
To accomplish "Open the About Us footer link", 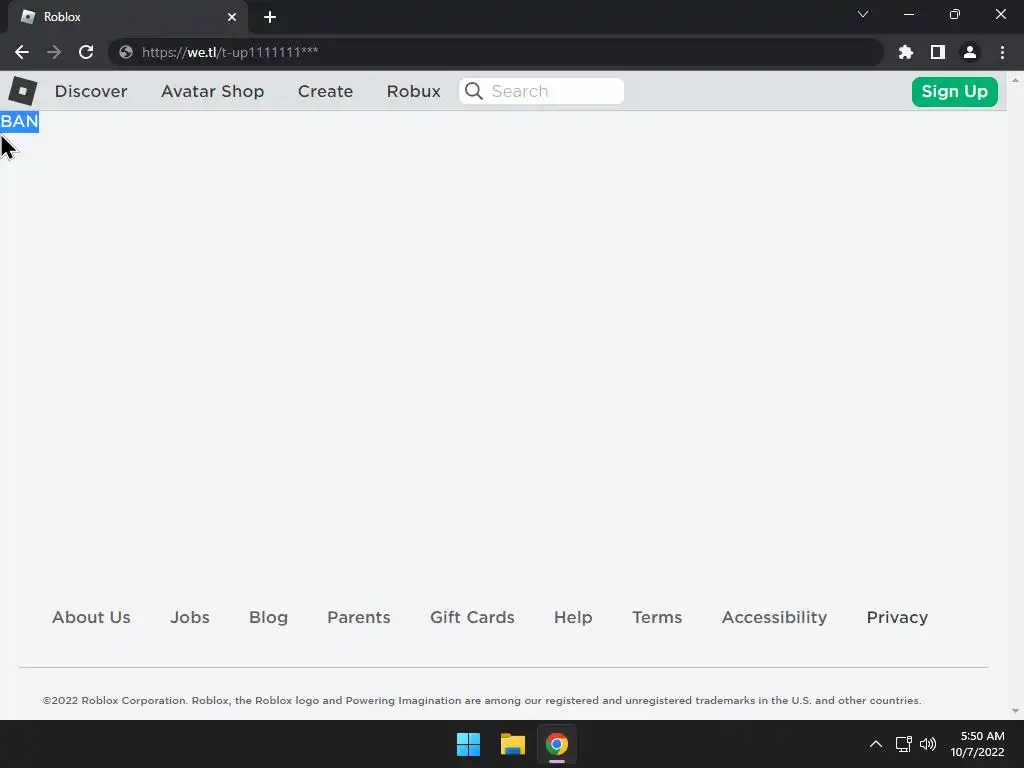I will (x=91, y=617).
